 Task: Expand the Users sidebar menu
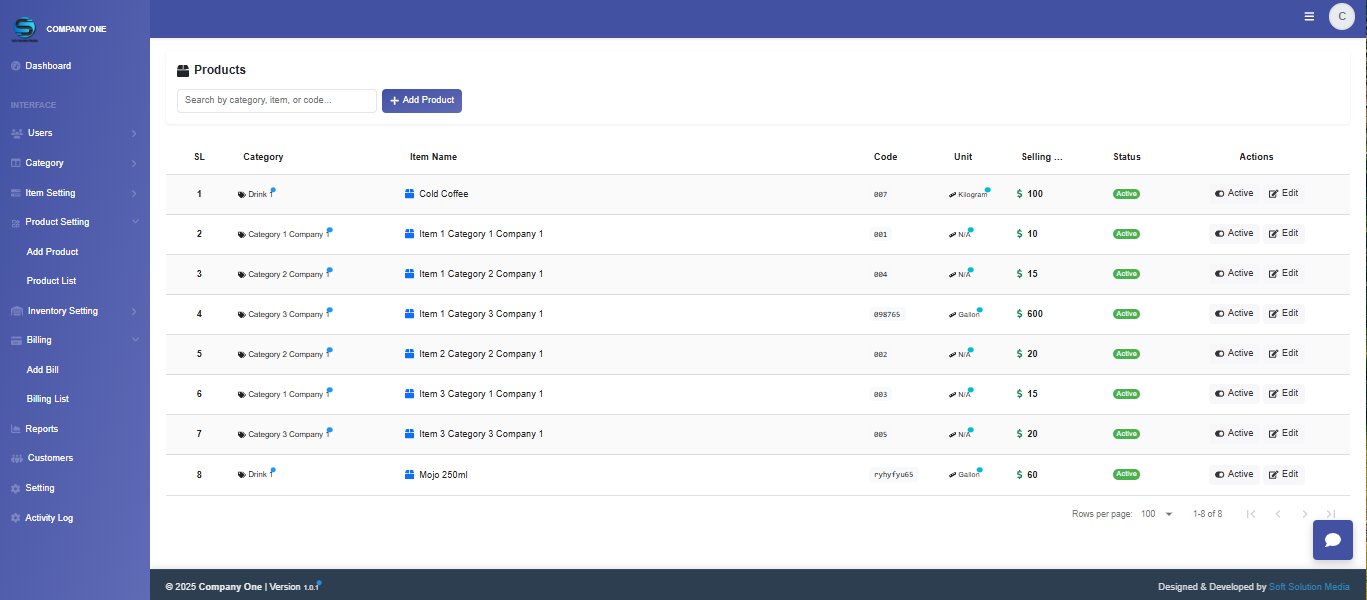(x=75, y=133)
